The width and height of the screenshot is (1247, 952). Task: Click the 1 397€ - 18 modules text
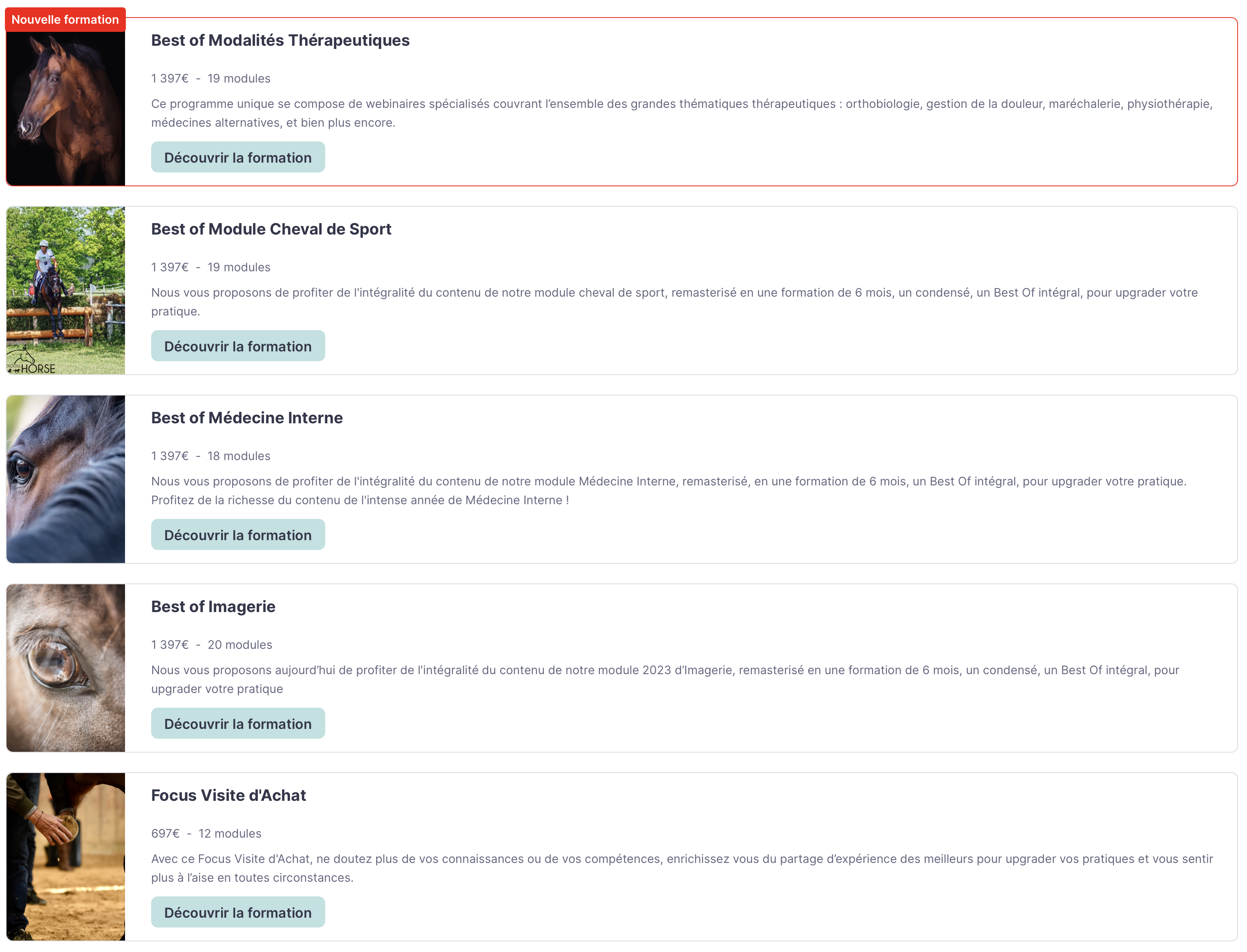coord(211,456)
